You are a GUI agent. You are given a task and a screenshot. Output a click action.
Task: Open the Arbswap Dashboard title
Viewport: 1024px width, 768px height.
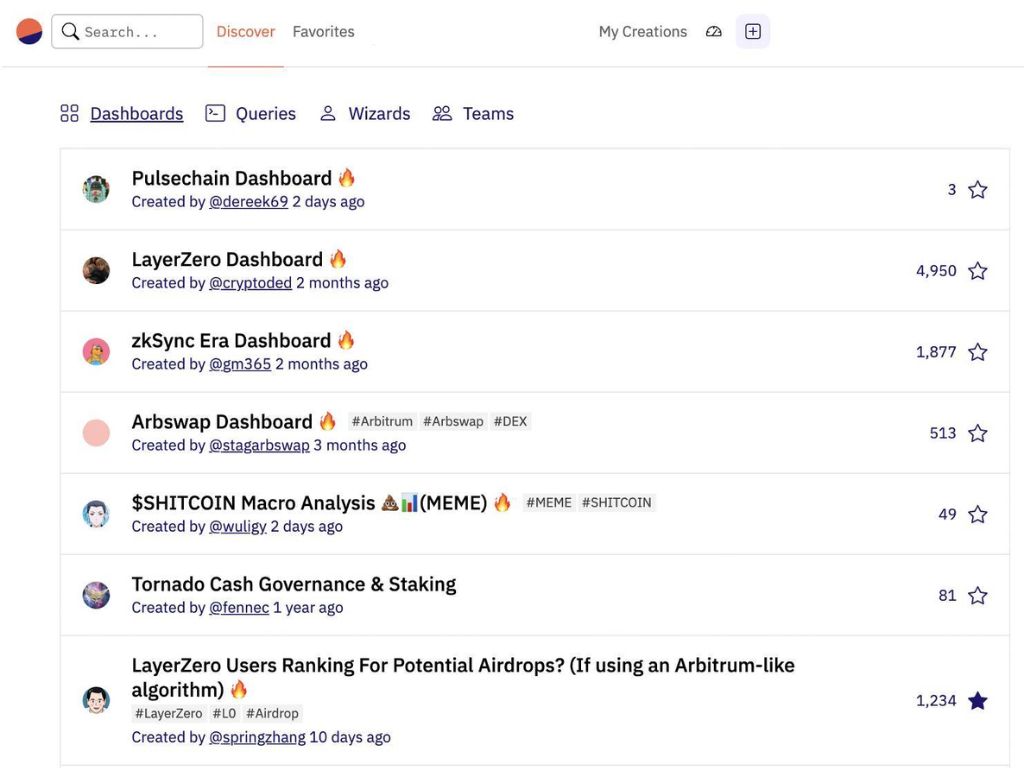(x=222, y=421)
